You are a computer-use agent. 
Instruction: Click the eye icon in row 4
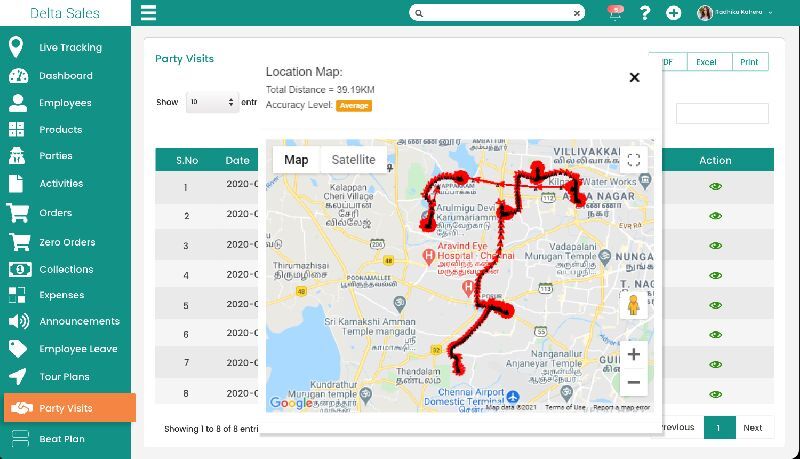tap(715, 274)
